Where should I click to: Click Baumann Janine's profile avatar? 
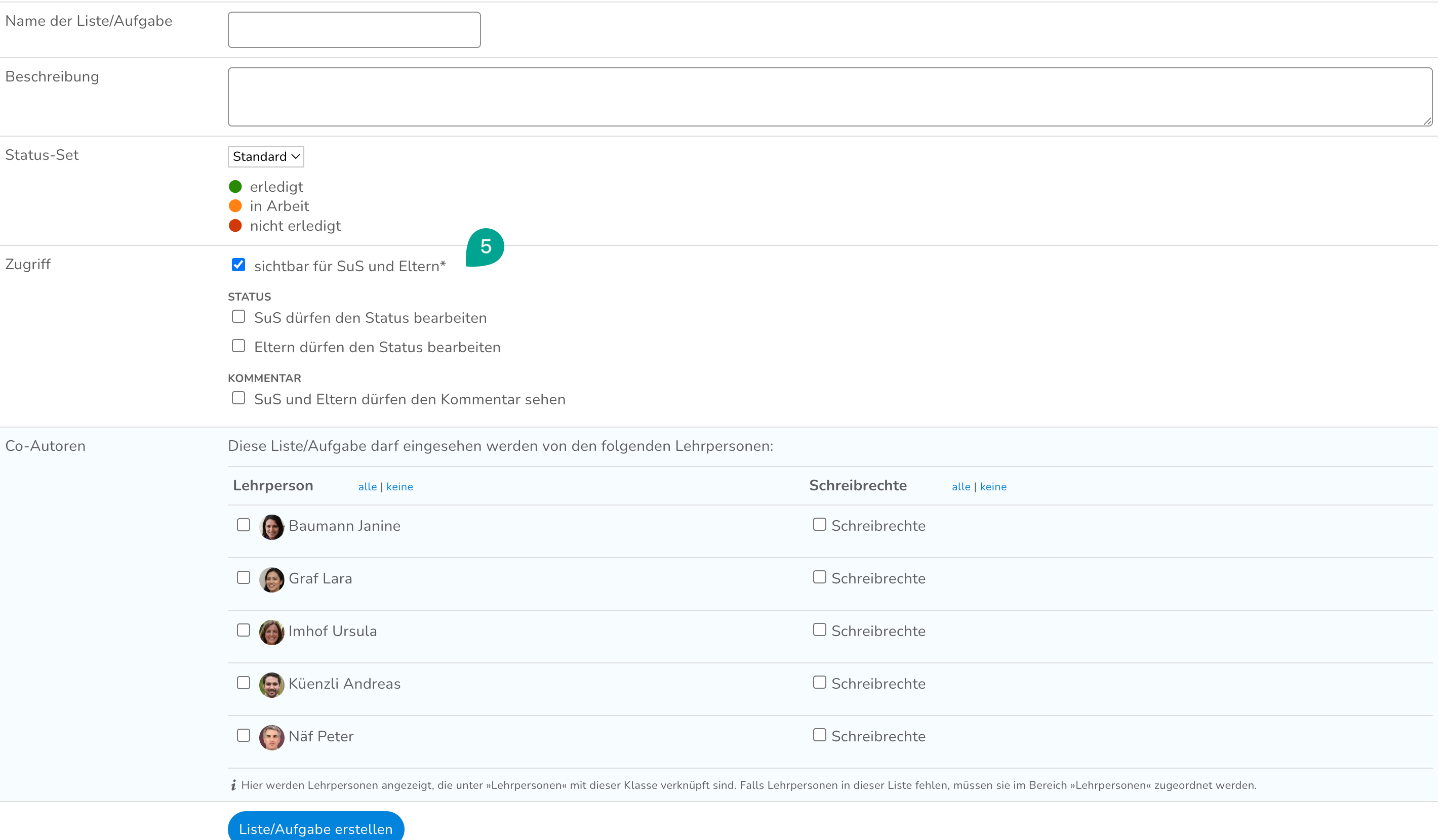coord(272,527)
